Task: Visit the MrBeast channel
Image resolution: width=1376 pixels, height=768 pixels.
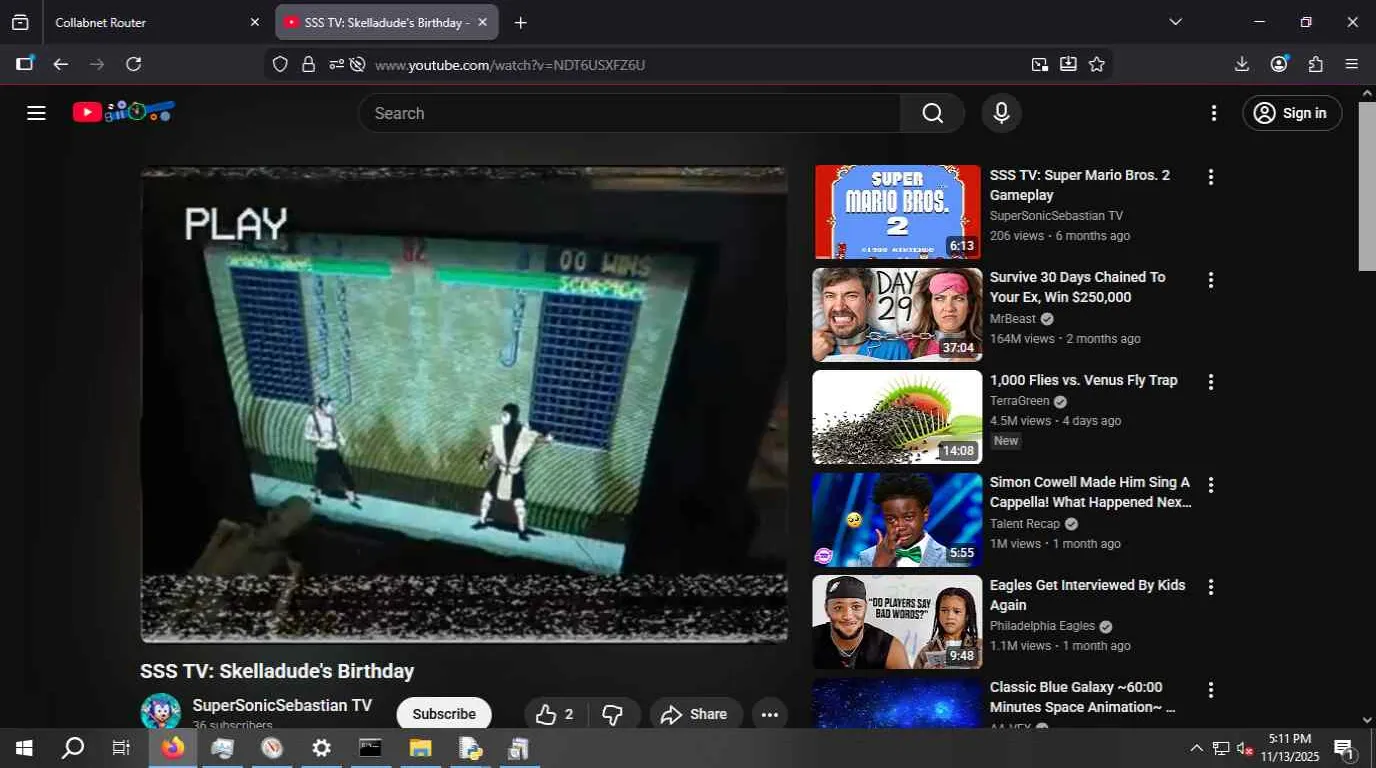Action: (1013, 319)
